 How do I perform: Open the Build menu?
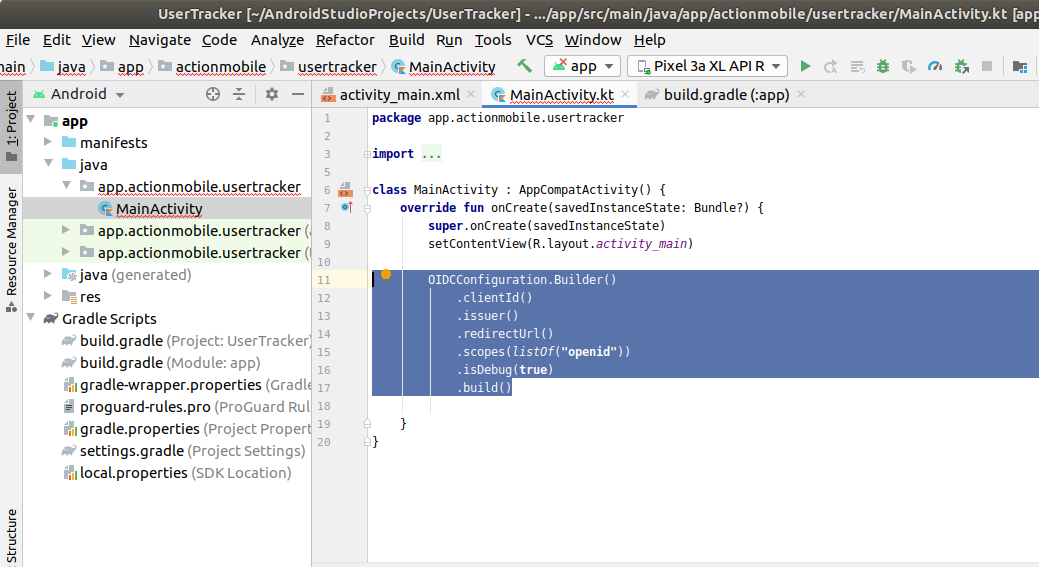coord(406,40)
